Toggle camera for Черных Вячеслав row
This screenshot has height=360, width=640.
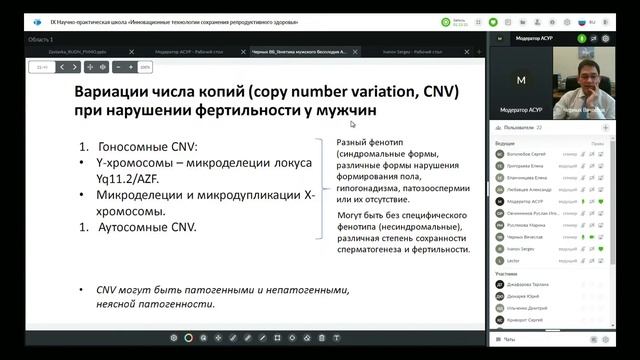pos(592,237)
